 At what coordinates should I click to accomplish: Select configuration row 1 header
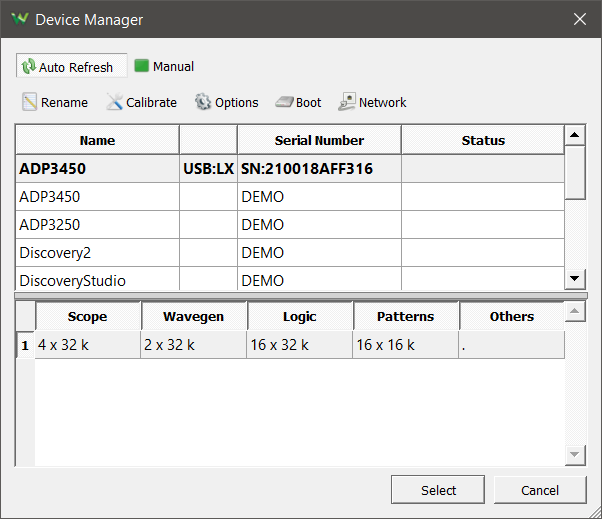point(25,345)
